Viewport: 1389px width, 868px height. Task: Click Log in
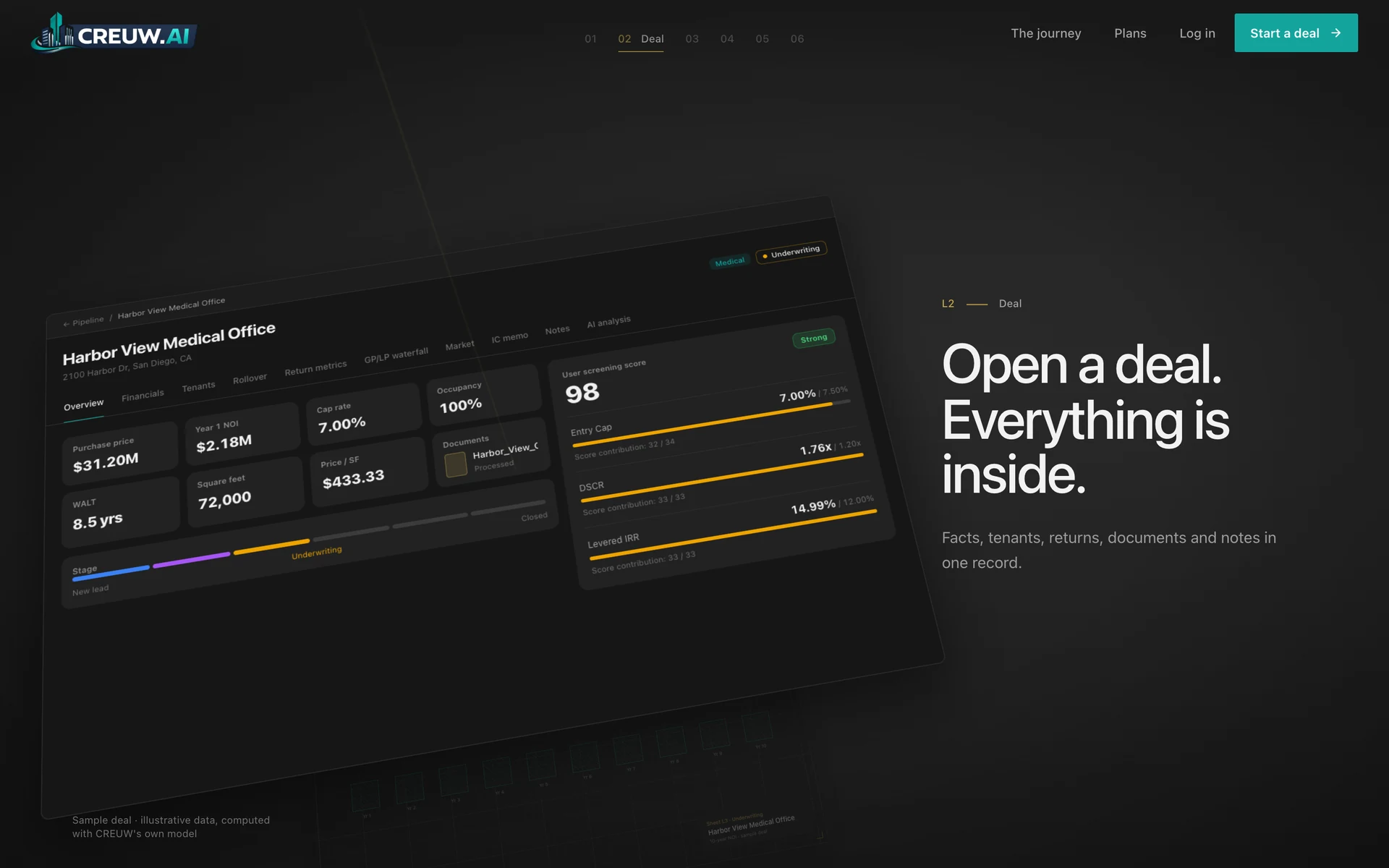(x=1197, y=33)
